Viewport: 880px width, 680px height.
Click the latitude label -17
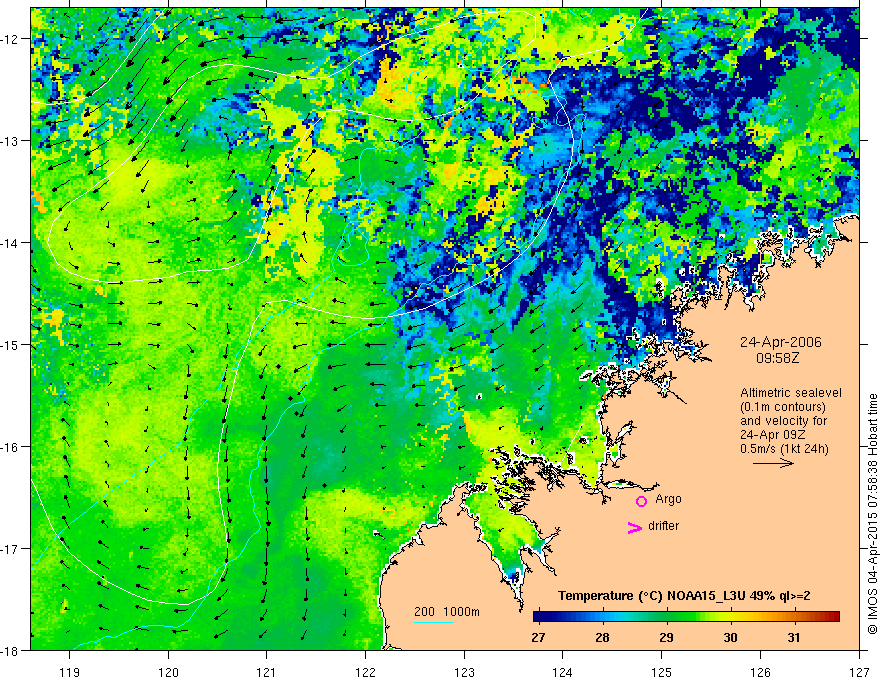point(11,549)
